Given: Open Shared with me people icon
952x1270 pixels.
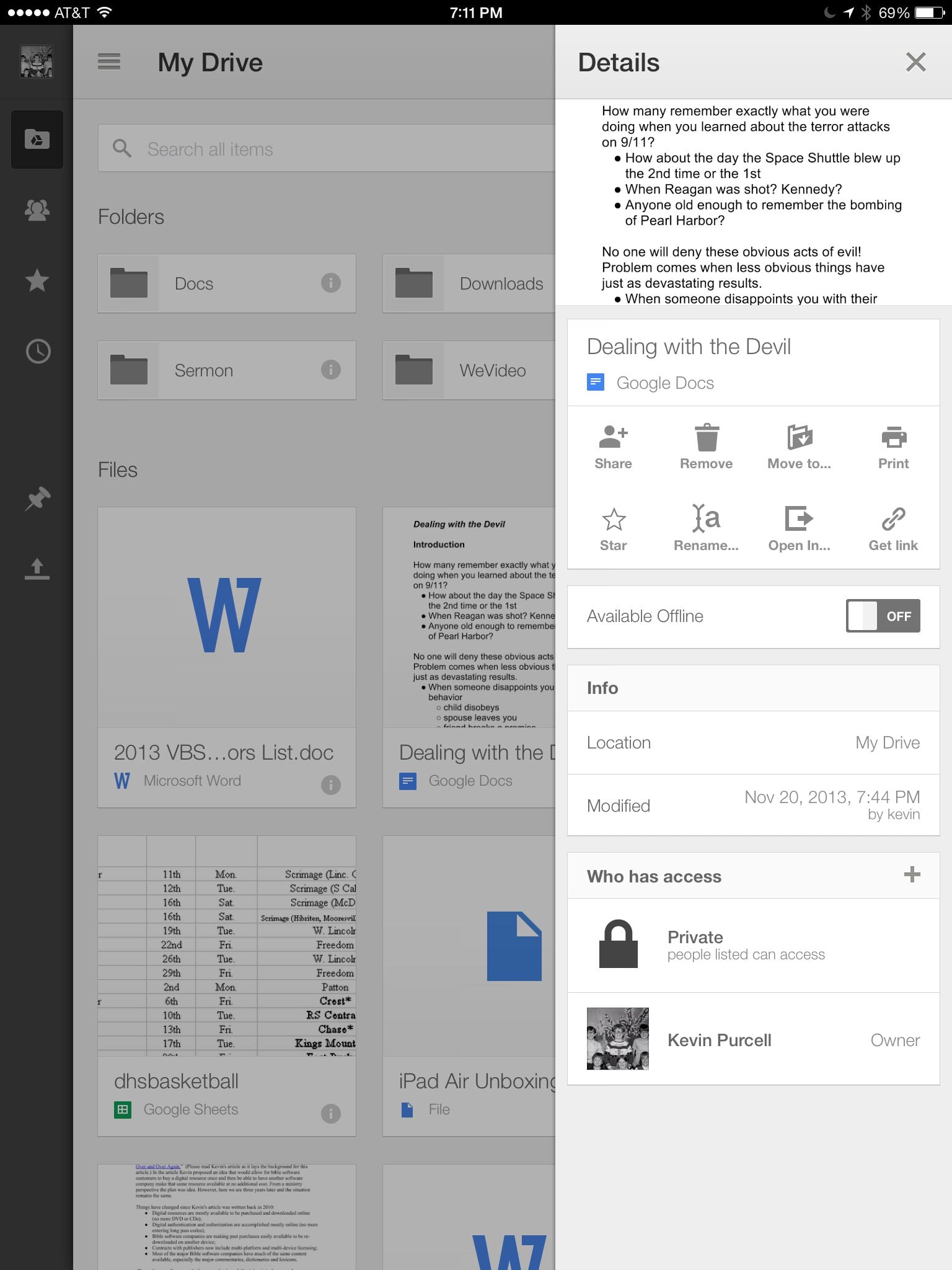Looking at the screenshot, I should [x=37, y=210].
